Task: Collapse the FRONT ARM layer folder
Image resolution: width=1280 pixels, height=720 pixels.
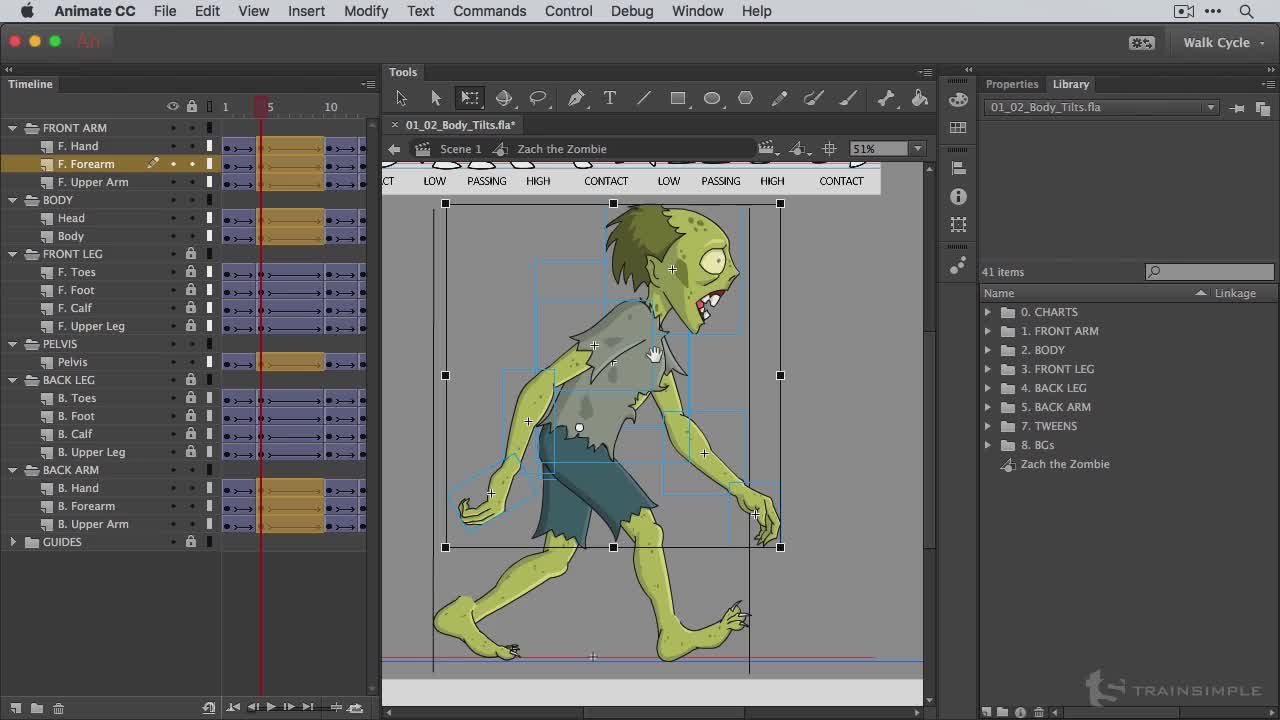Action: pos(13,128)
